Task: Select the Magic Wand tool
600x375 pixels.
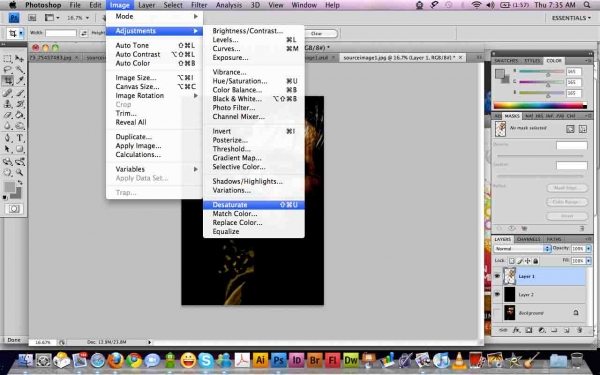Action: pos(20,70)
